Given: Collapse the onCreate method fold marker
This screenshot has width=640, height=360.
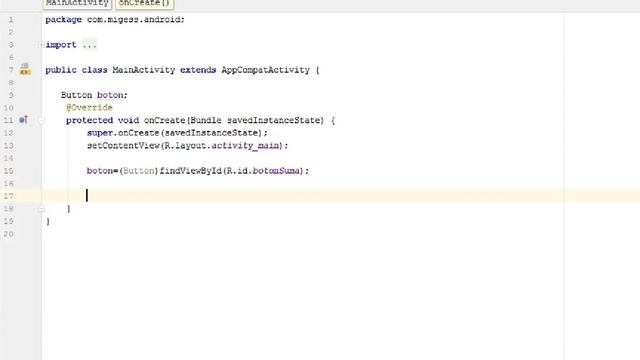Looking at the screenshot, I should 41,120.
